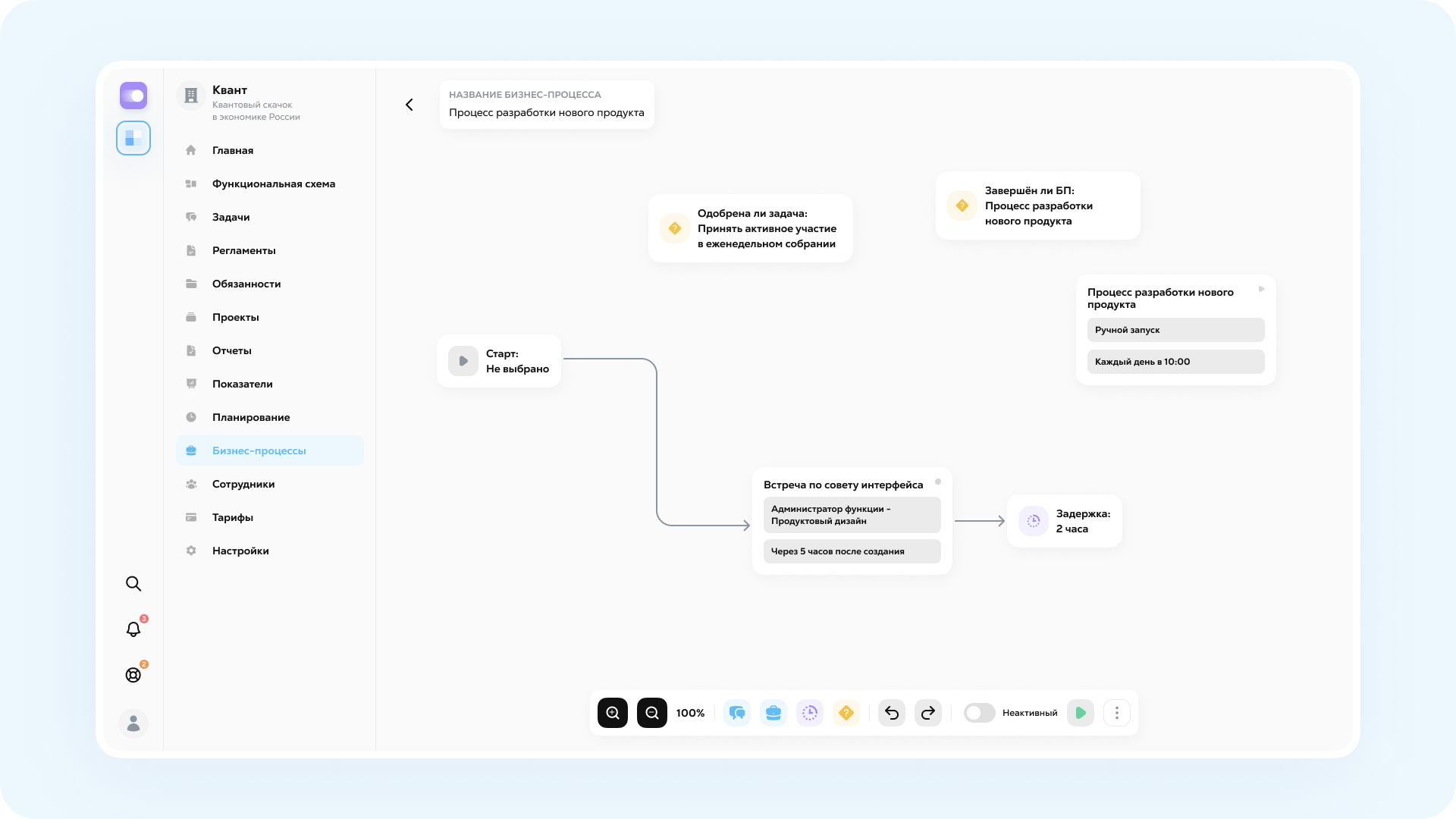Open Задачи in the sidebar
This screenshot has width=1456, height=819.
[x=231, y=217]
